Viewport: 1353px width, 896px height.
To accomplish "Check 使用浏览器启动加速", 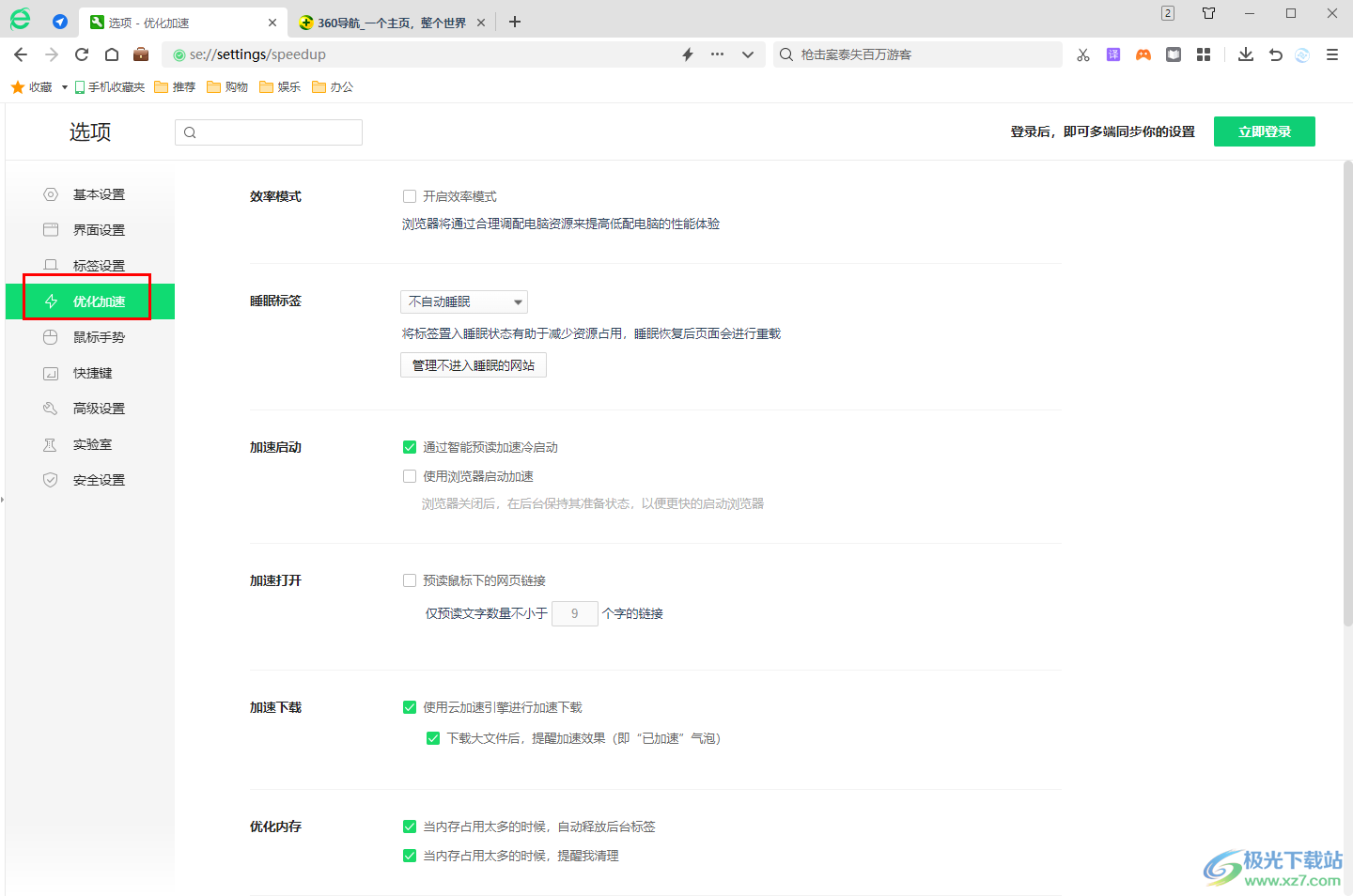I will tap(410, 476).
